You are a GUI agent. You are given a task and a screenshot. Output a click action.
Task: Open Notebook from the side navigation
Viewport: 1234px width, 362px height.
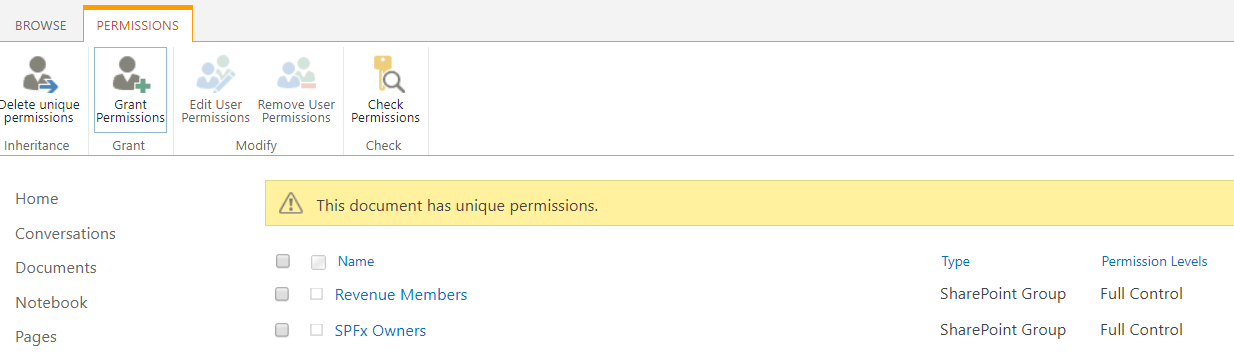click(x=51, y=303)
